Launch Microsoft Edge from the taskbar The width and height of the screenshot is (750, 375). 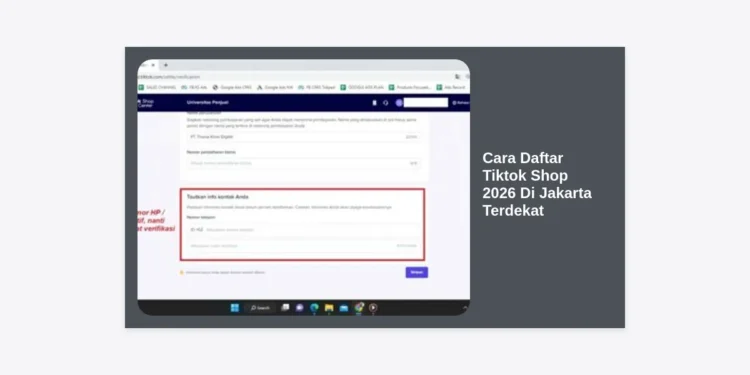tap(314, 308)
